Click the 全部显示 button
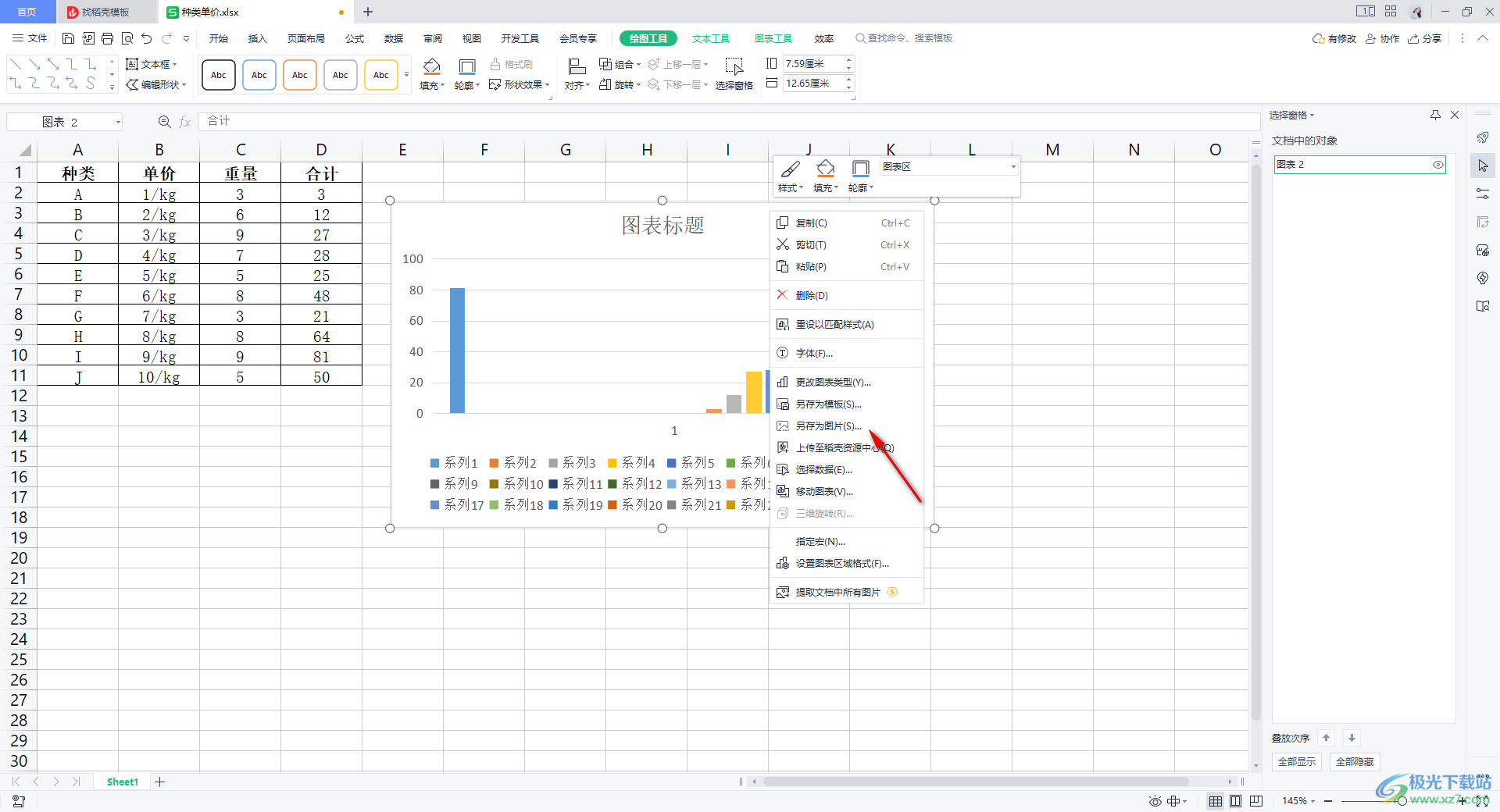 tap(1297, 761)
